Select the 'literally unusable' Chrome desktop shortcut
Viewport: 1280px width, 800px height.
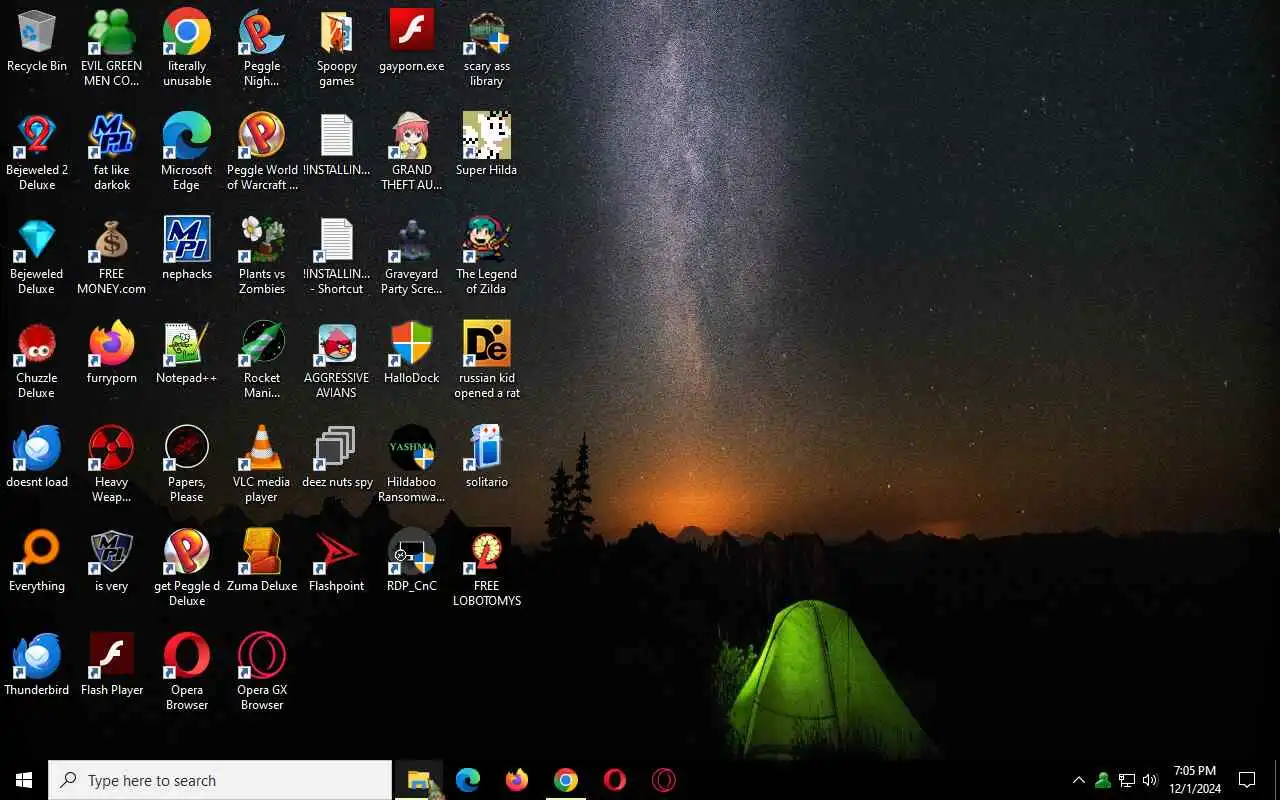[x=187, y=48]
